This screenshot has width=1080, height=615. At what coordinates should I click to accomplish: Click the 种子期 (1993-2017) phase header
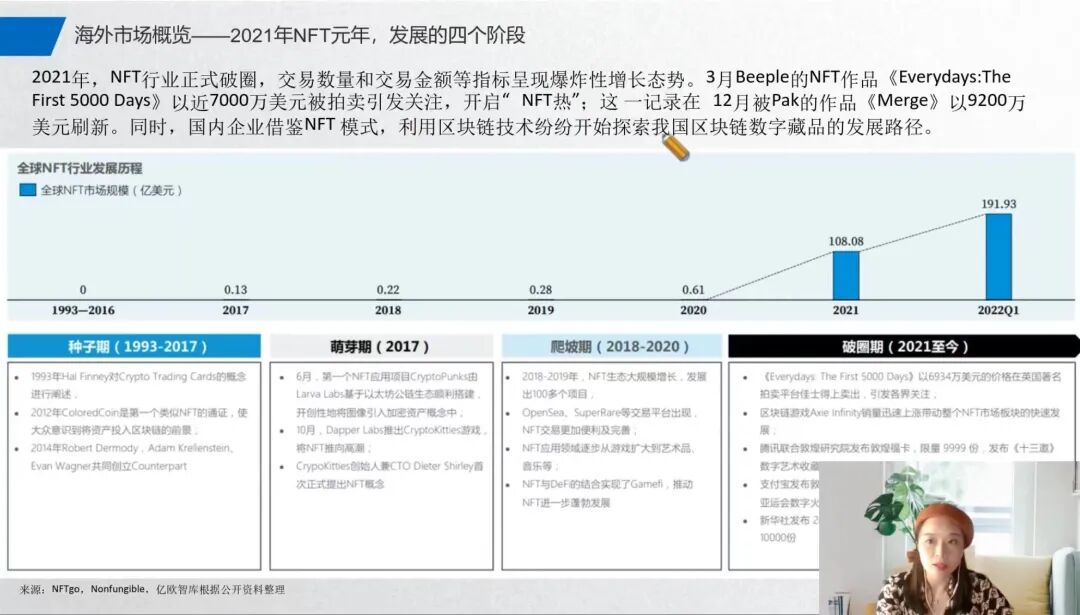137,345
